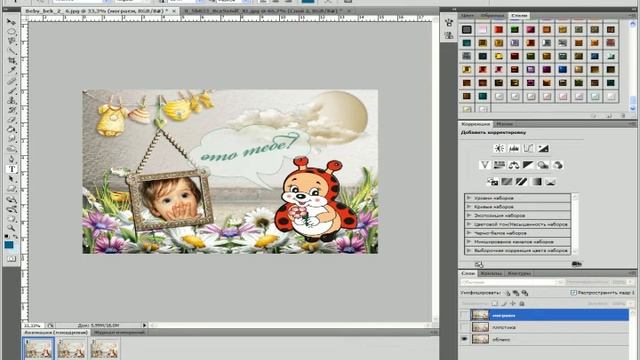The image size is (640, 360).
Task: Switch to the second document tab
Action: point(263,11)
